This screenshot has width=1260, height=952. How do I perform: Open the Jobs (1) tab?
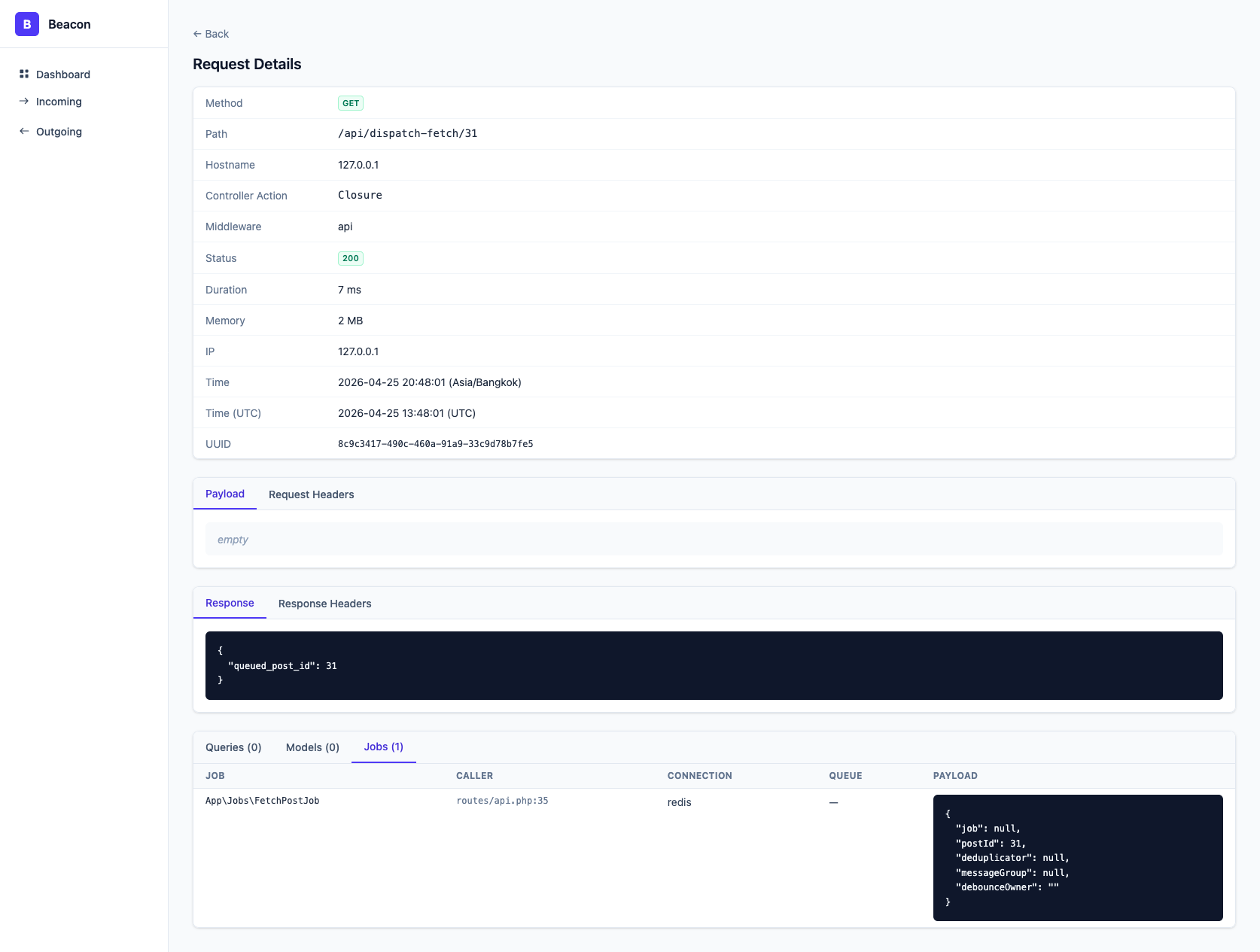(x=383, y=747)
